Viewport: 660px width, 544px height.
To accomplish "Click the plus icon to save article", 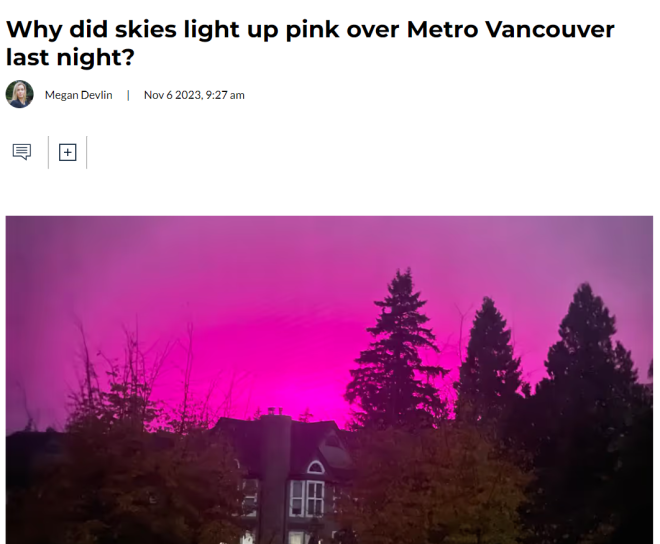I will pyautogui.click(x=67, y=152).
